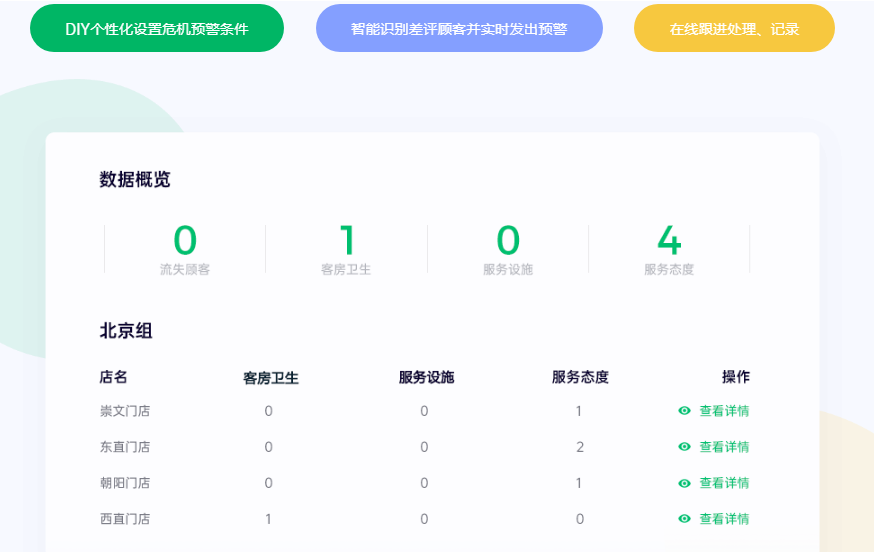Select the 崇文门店 store name
Viewport: 874px width, 552px height.
[x=125, y=411]
